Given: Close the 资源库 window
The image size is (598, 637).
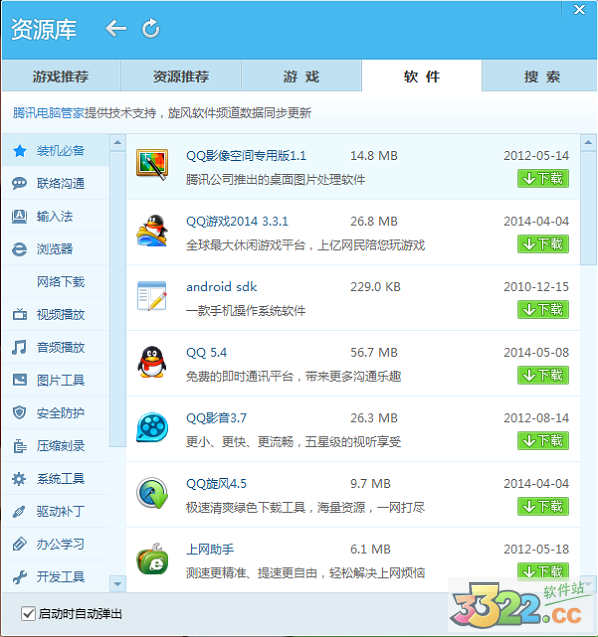Looking at the screenshot, I should pos(579,9).
